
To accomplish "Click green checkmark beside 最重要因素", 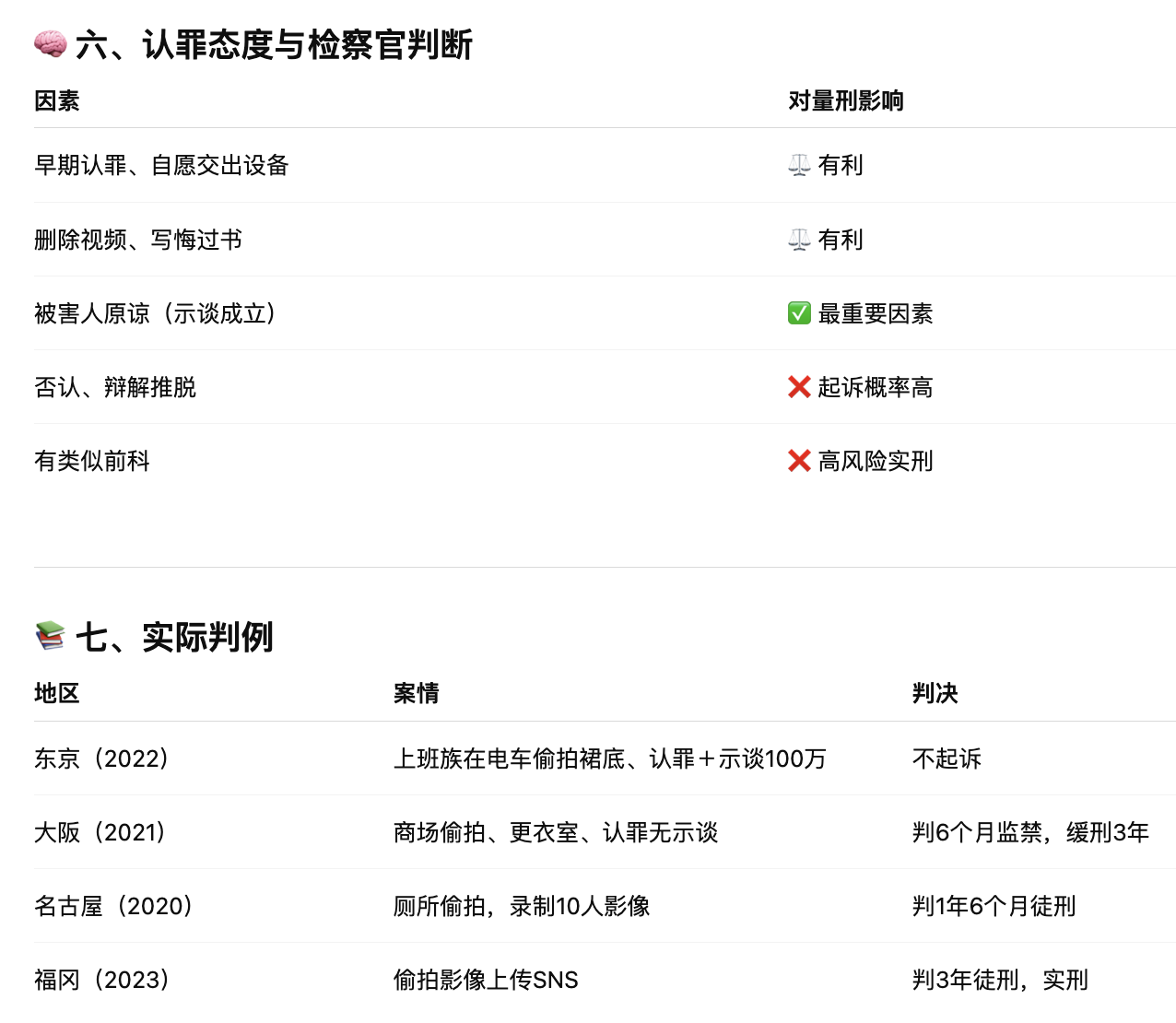I will click(799, 314).
